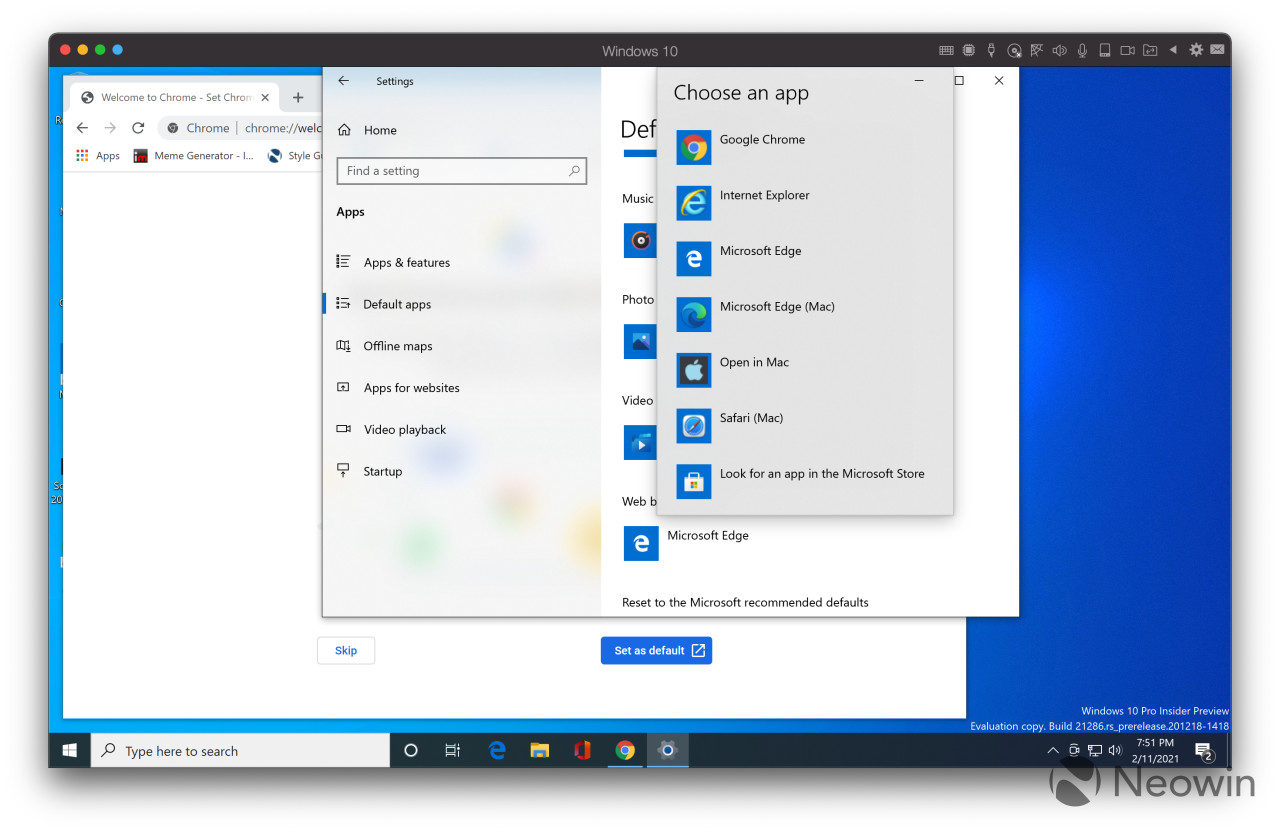The width and height of the screenshot is (1280, 832).
Task: Click the Parallels sound icon in title bar
Action: tap(1059, 50)
